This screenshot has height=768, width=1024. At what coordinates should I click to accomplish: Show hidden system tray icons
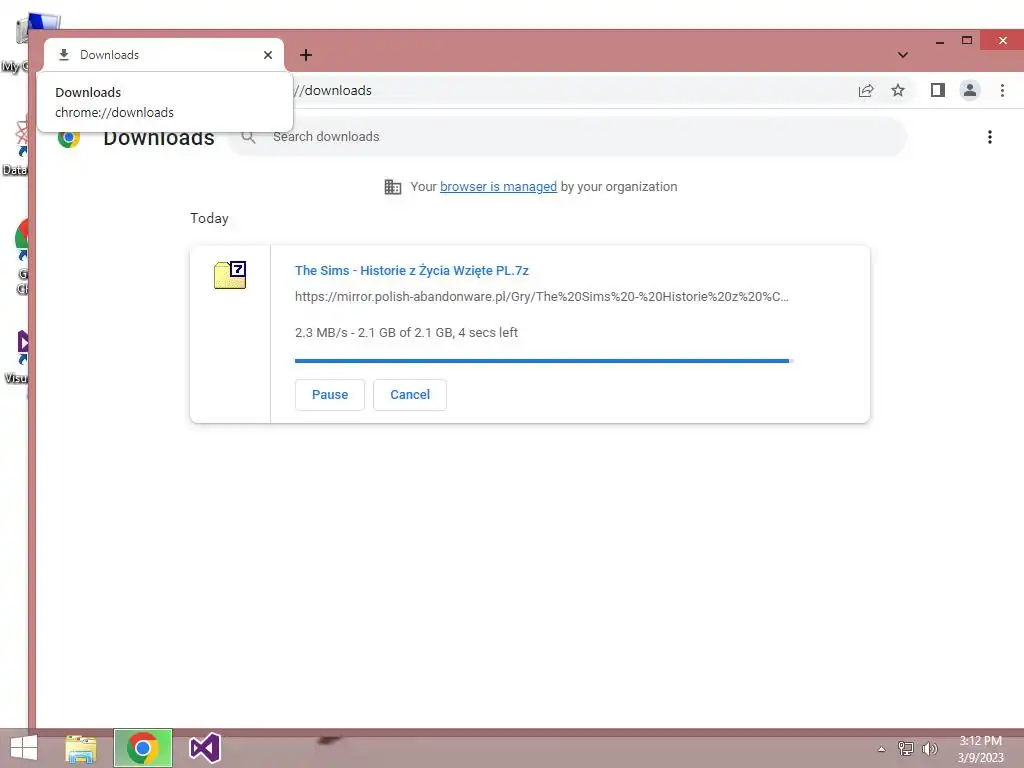[x=881, y=749]
